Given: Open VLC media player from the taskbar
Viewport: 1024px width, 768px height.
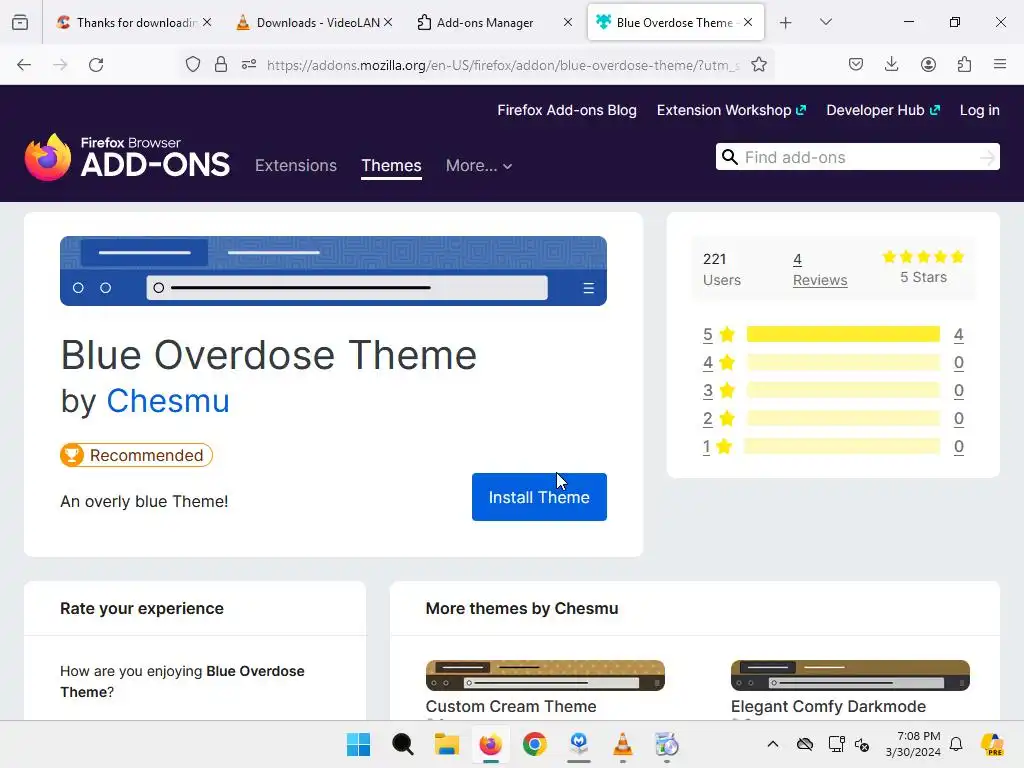Looking at the screenshot, I should coord(622,744).
